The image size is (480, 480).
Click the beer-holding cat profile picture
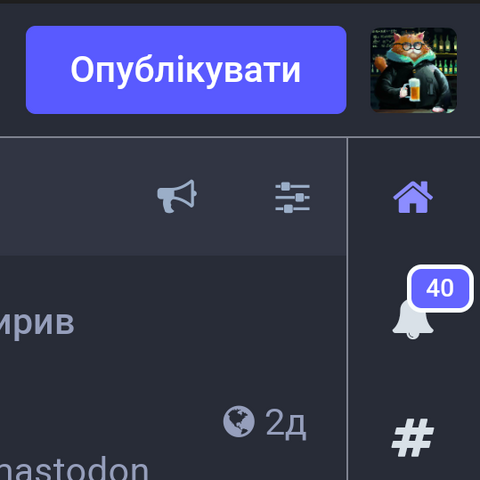click(x=414, y=70)
